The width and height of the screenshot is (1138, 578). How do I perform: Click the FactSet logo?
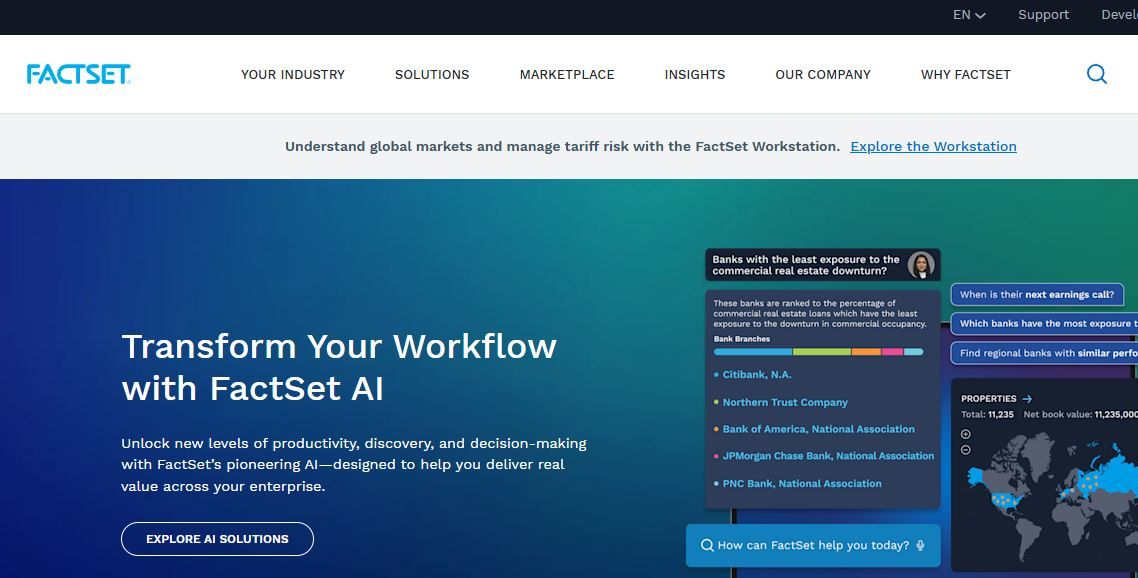[78, 74]
